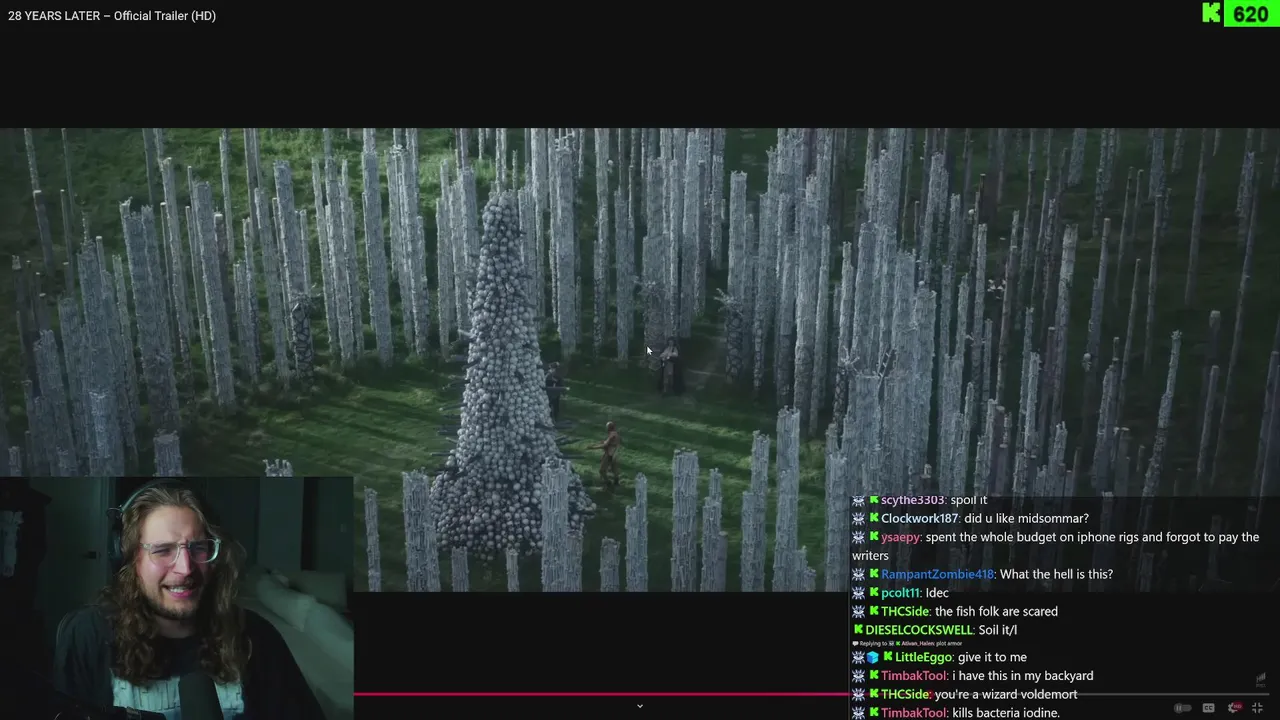Viewport: 1280px width, 720px height.
Task: Toggle the autoplay switch in player controls
Action: [x=1183, y=708]
